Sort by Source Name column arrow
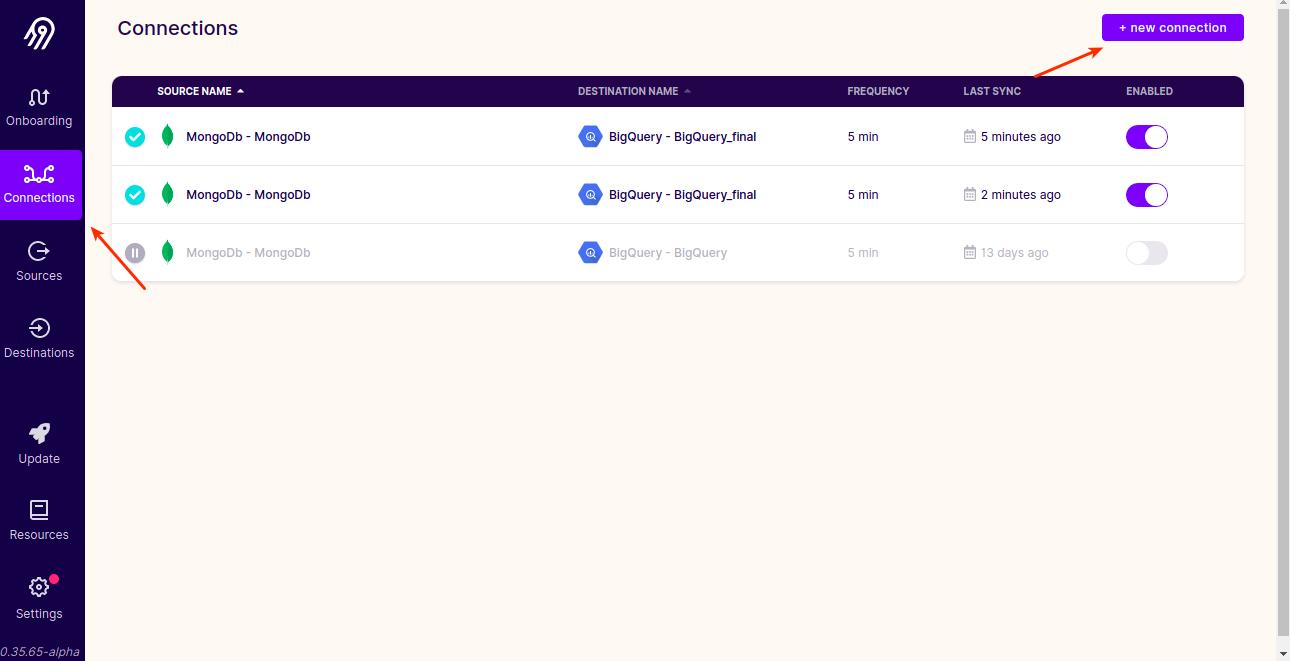 pos(241,91)
